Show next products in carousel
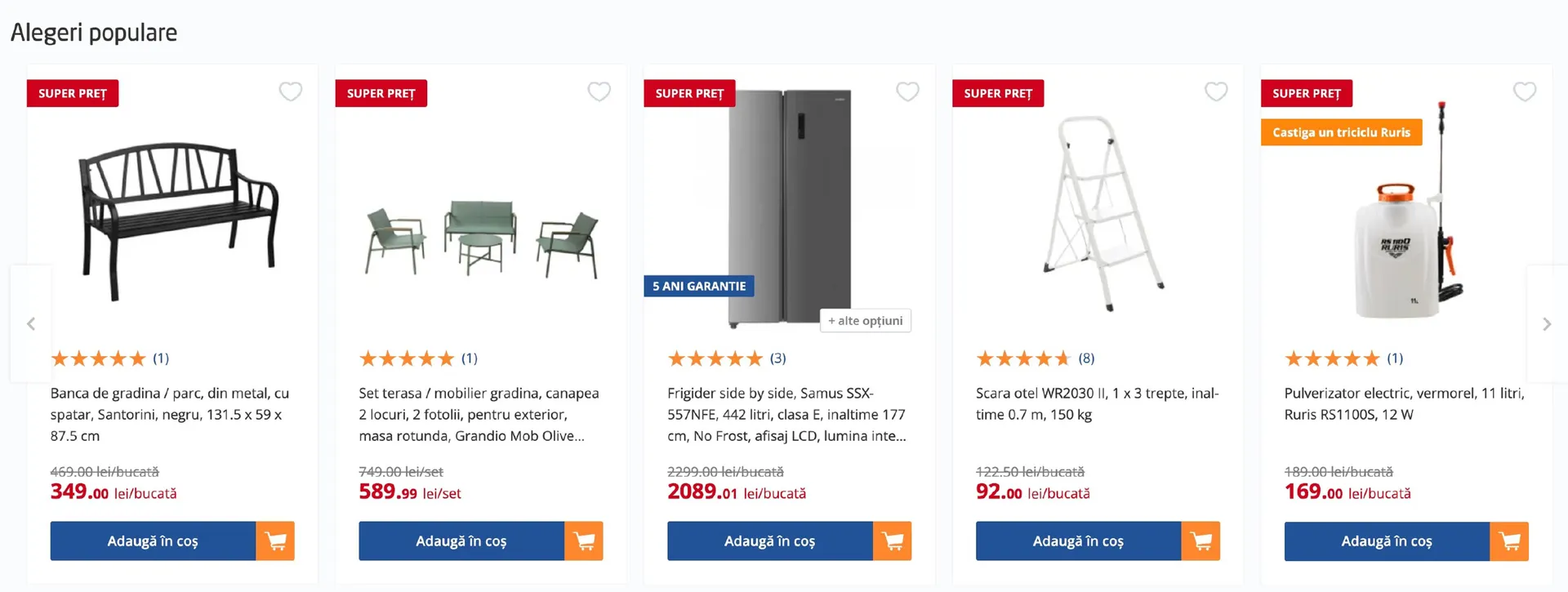The width and height of the screenshot is (1568, 592). point(1546,324)
